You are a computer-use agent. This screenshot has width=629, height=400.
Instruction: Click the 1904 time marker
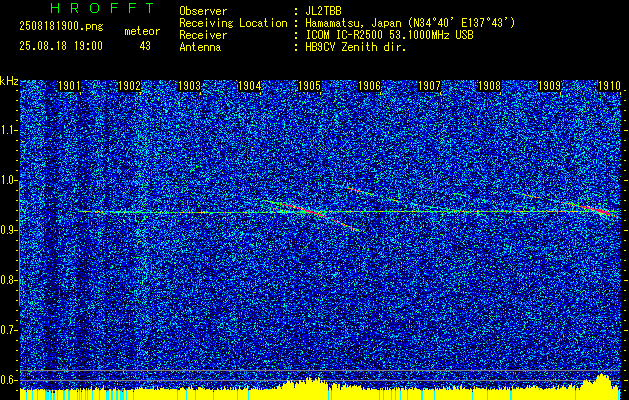(249, 86)
